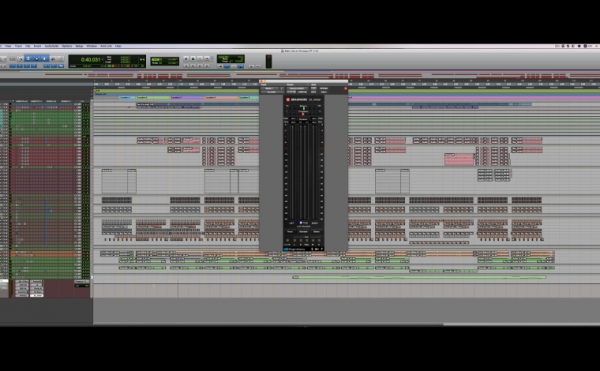Select the Zoomer tool in edit toolbar
This screenshot has height=371, width=600.
[x=20, y=59]
